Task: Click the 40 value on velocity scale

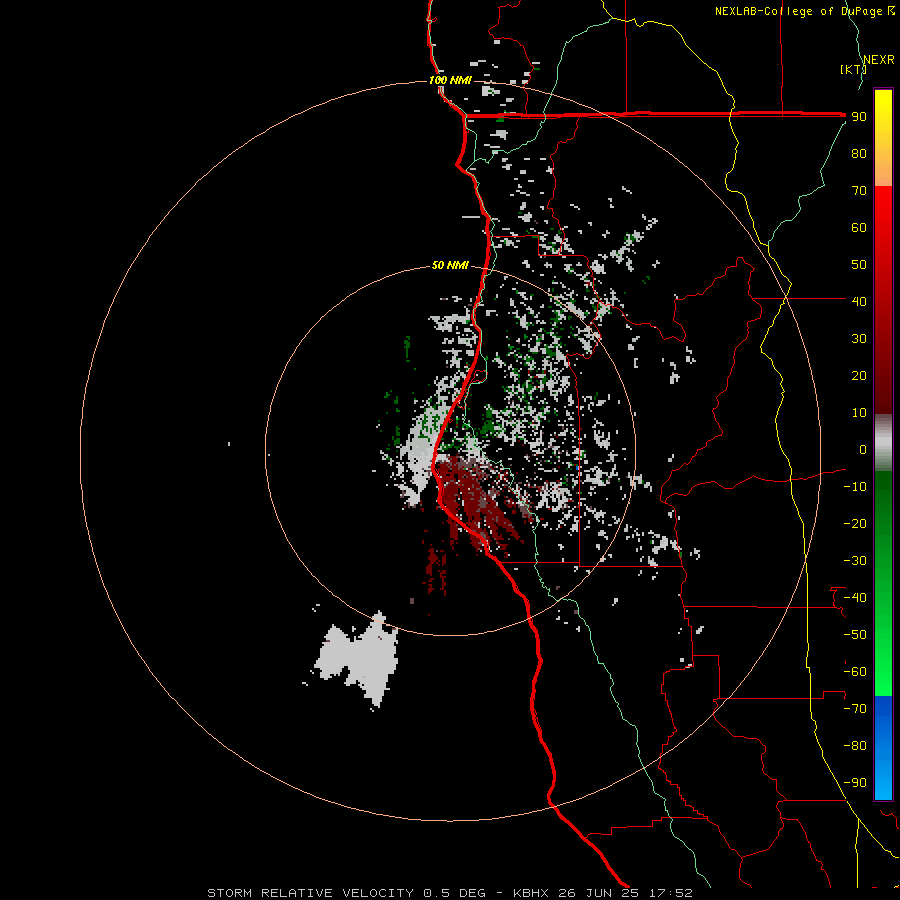Action: [x=859, y=301]
